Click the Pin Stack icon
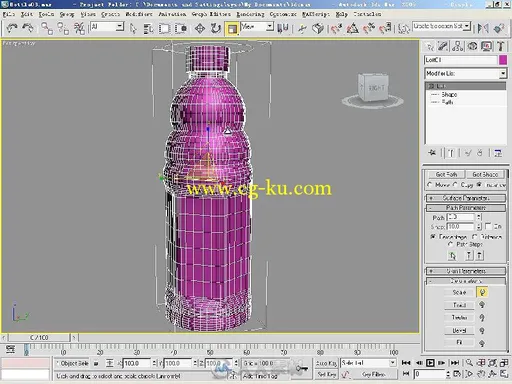The image size is (512, 384). pyautogui.click(x=432, y=153)
